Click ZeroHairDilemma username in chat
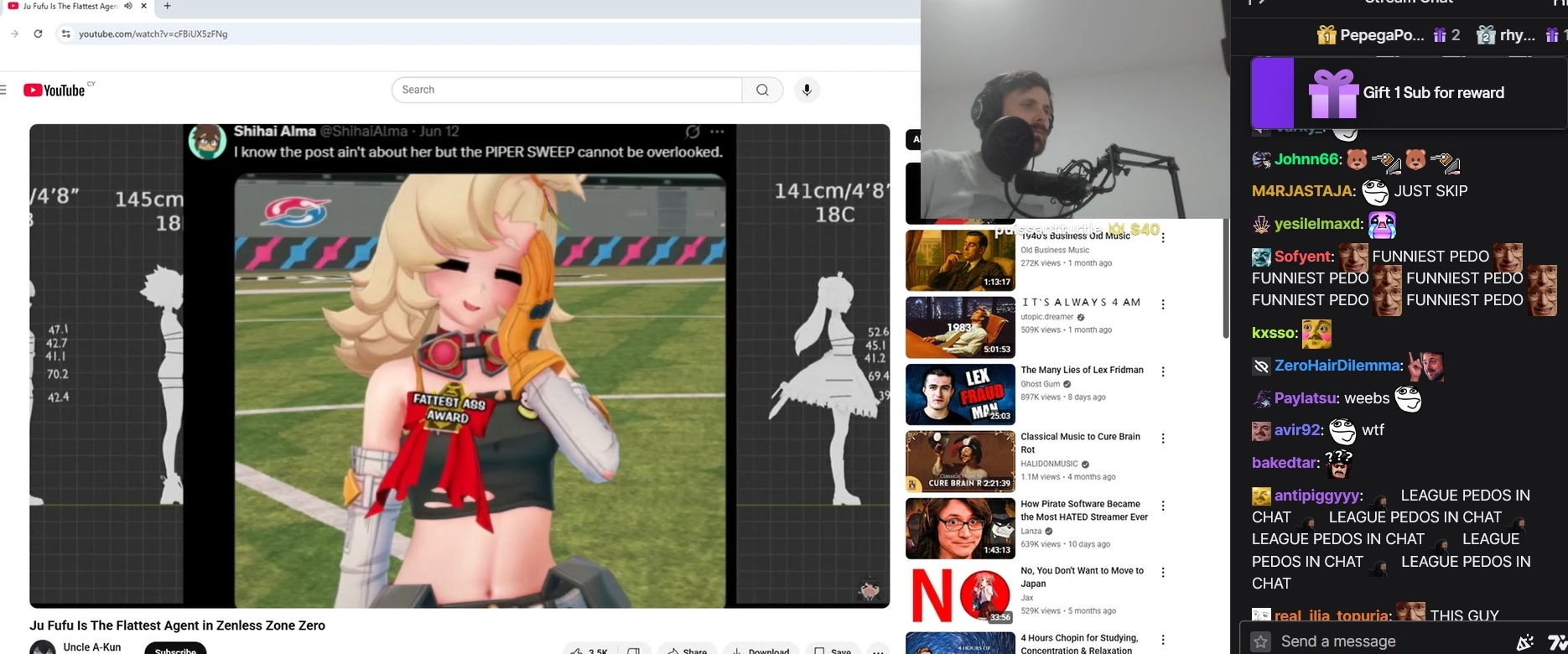Screen dimensions: 1568x654 click(1337, 366)
